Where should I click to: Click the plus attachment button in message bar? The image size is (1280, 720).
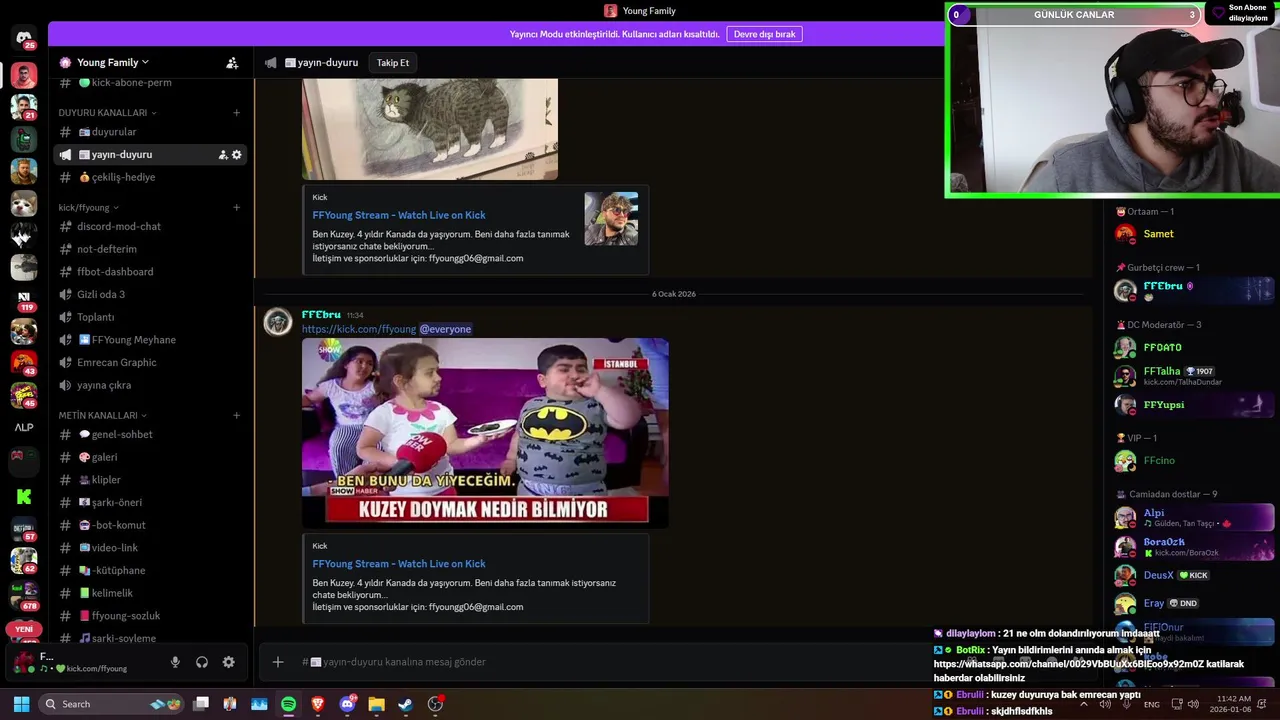(x=278, y=662)
